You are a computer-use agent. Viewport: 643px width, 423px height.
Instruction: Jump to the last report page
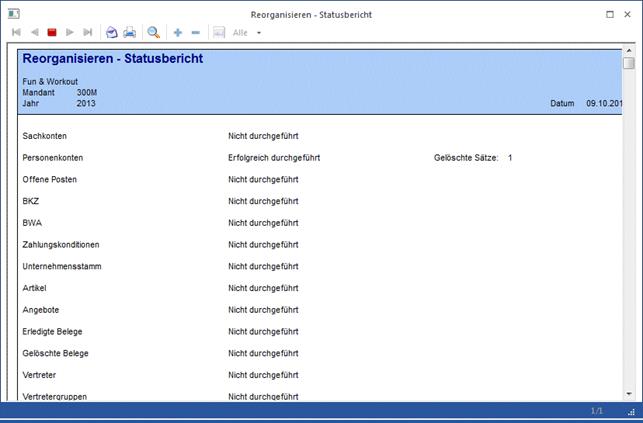tap(88, 33)
